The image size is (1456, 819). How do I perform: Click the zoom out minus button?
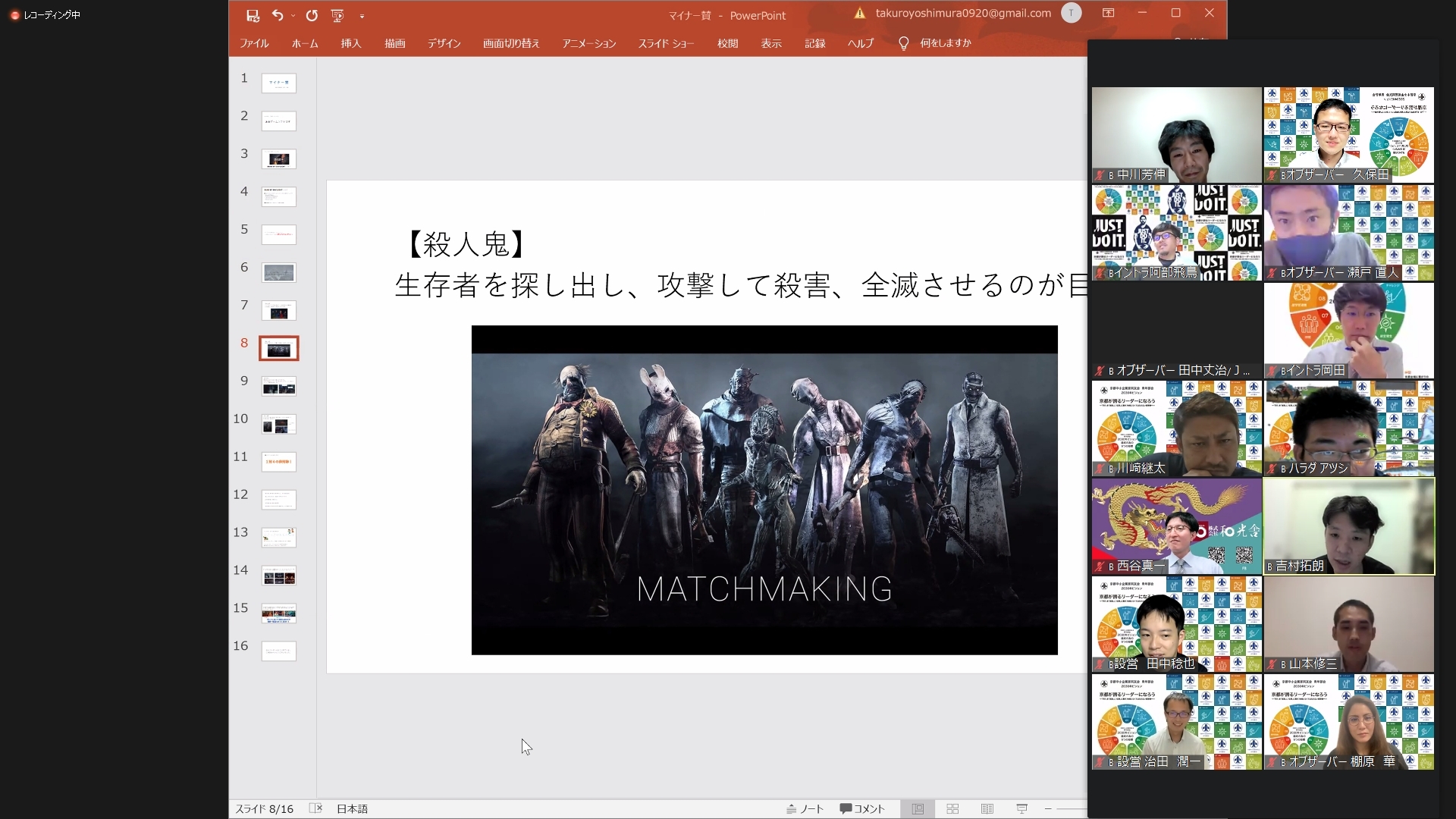tap(1048, 809)
